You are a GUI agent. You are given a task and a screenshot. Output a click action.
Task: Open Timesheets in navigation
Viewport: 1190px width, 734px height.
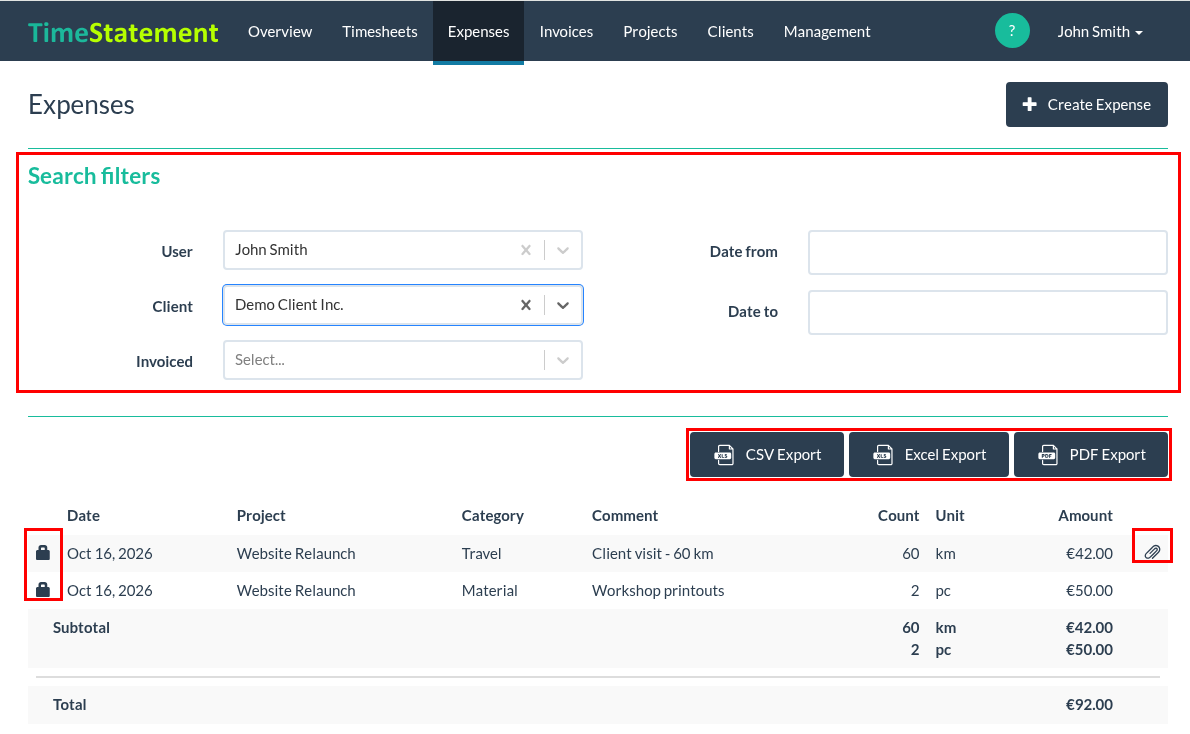coord(379,32)
